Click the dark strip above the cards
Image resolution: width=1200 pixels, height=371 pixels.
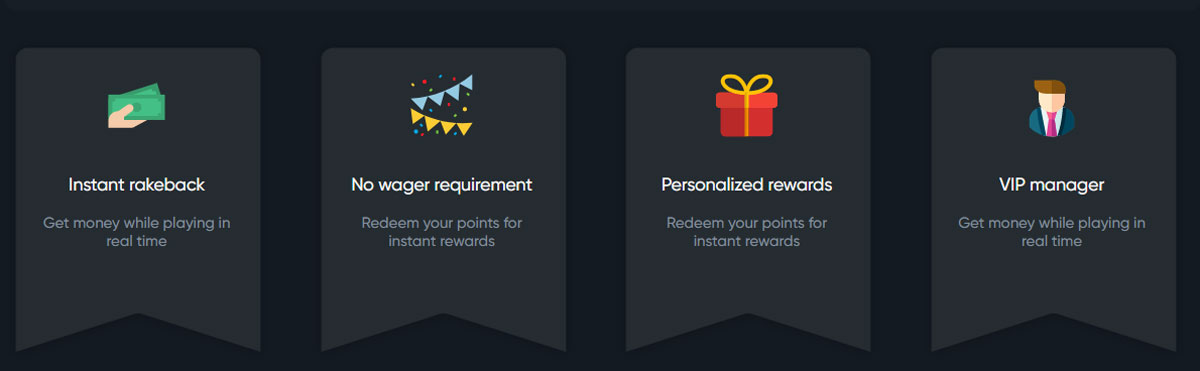tap(600, 5)
